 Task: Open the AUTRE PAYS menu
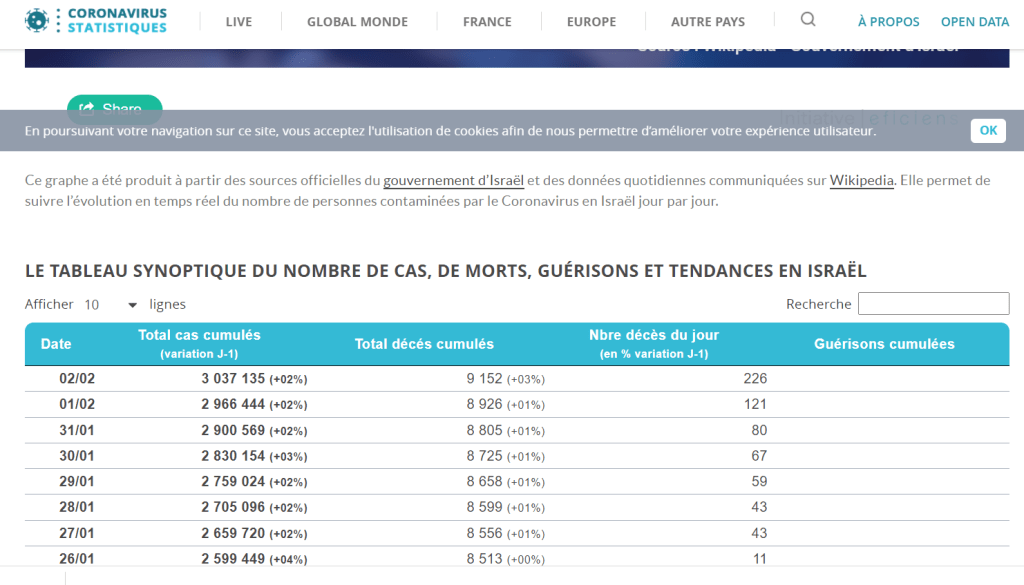point(708,22)
